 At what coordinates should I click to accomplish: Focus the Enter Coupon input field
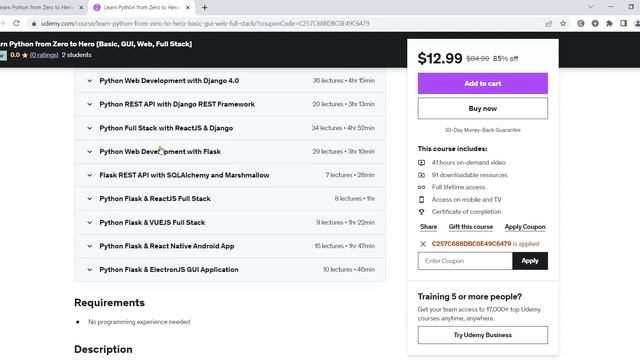[465, 261]
